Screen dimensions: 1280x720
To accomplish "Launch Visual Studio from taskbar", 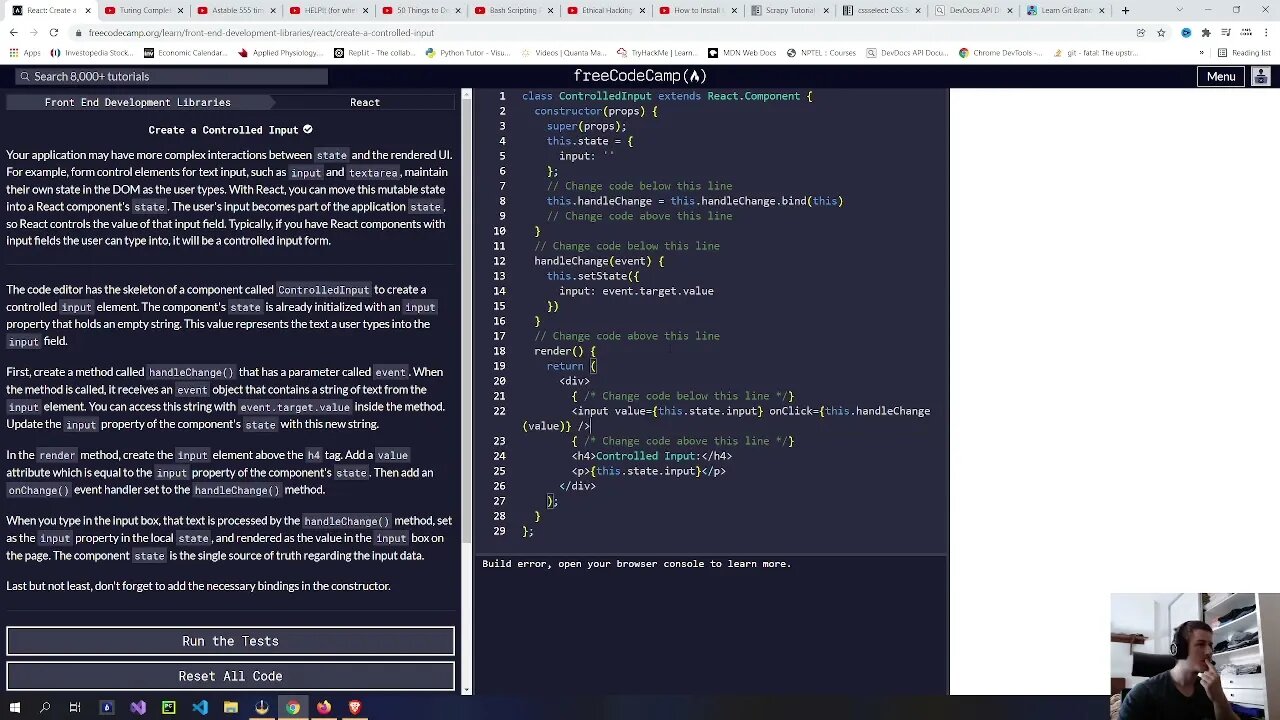I will coord(138,707).
